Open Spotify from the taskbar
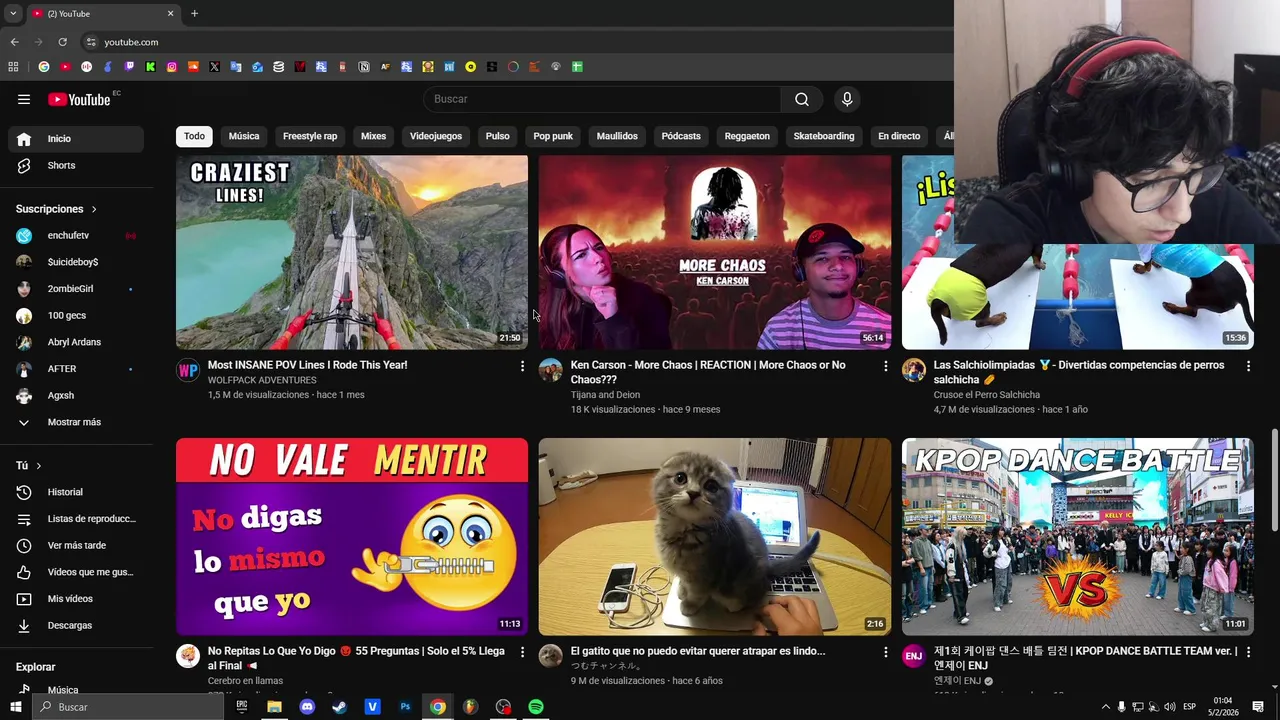Screen dimensions: 1280x720 [x=536, y=707]
